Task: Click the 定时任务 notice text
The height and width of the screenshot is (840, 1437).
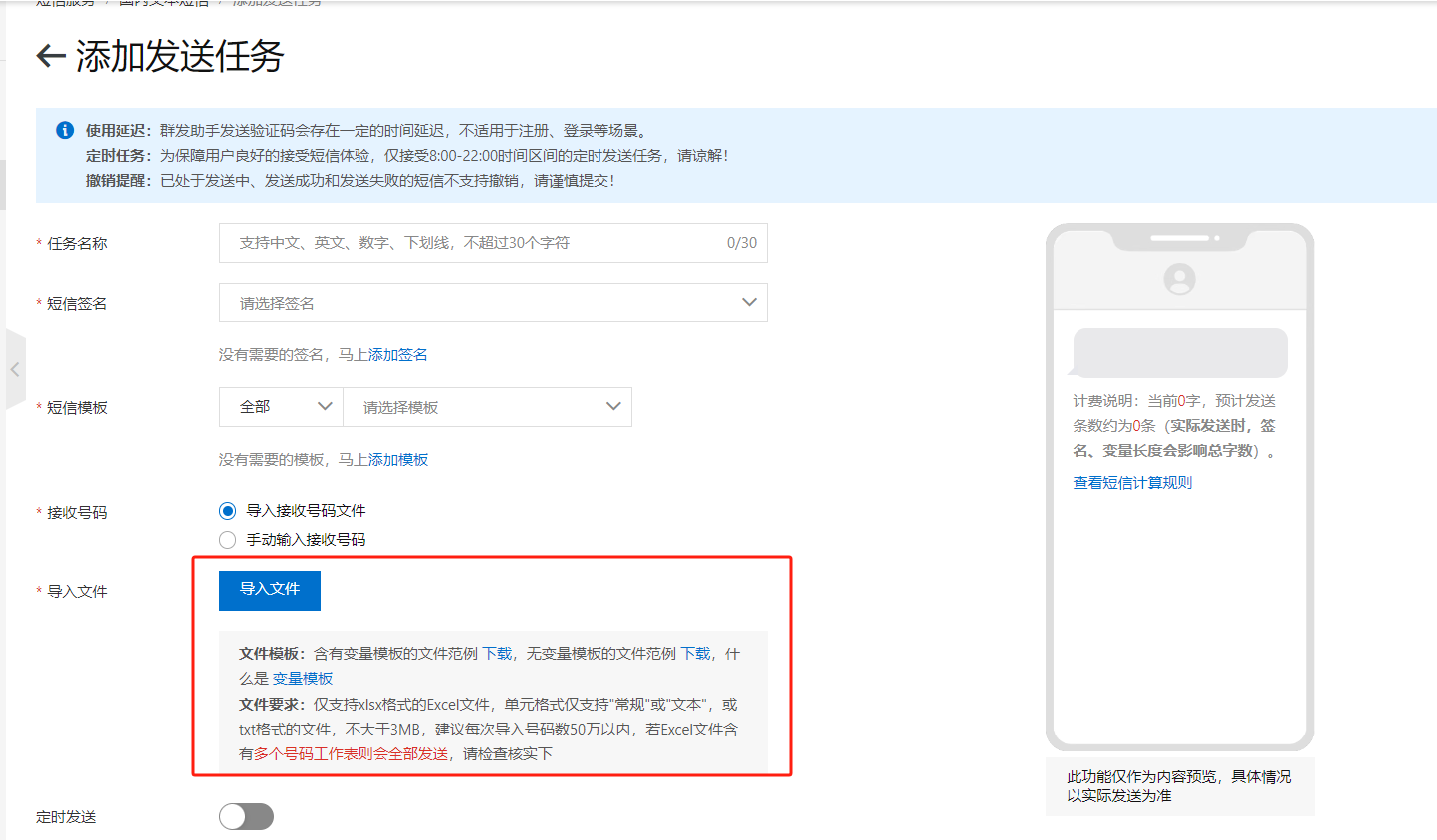Action: point(407,156)
